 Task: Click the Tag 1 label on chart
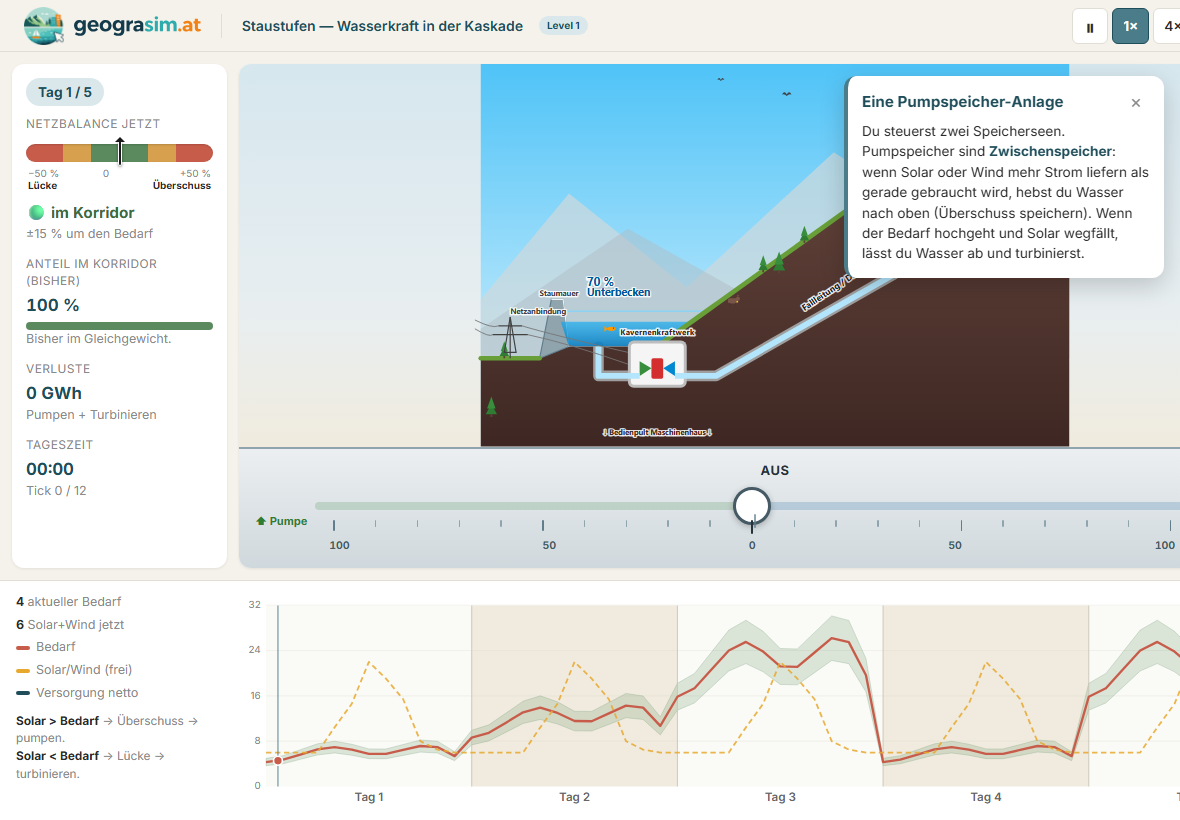coord(369,797)
